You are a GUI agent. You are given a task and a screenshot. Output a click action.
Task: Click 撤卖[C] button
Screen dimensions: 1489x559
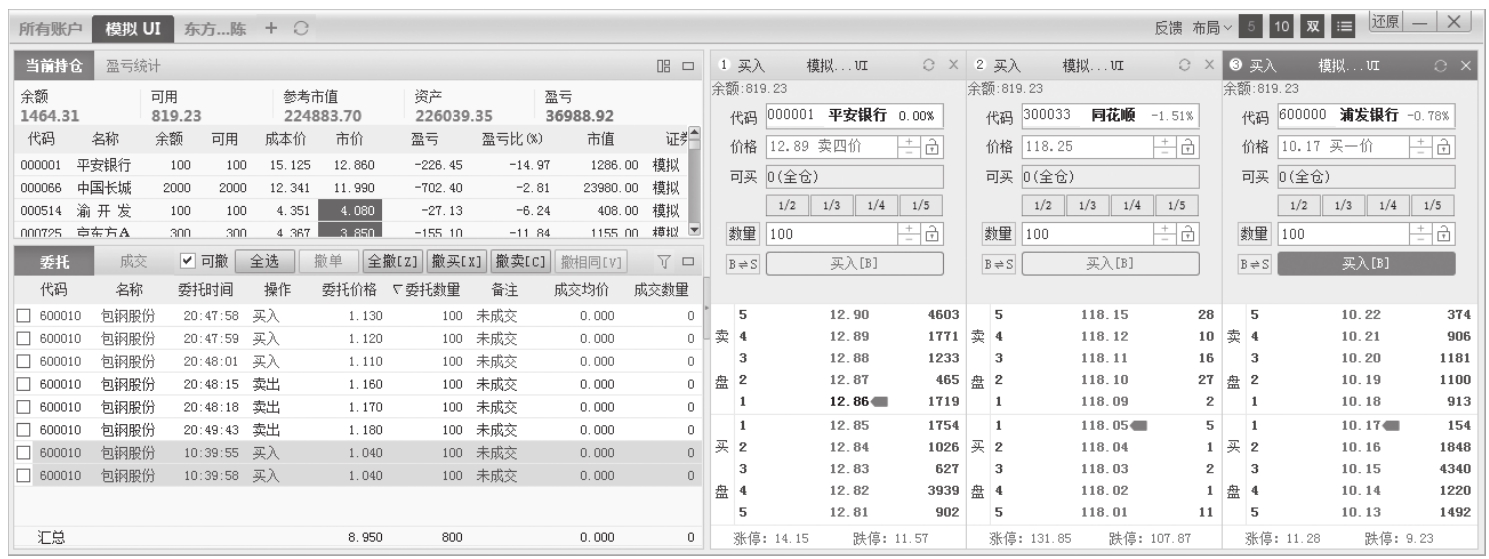(x=520, y=262)
